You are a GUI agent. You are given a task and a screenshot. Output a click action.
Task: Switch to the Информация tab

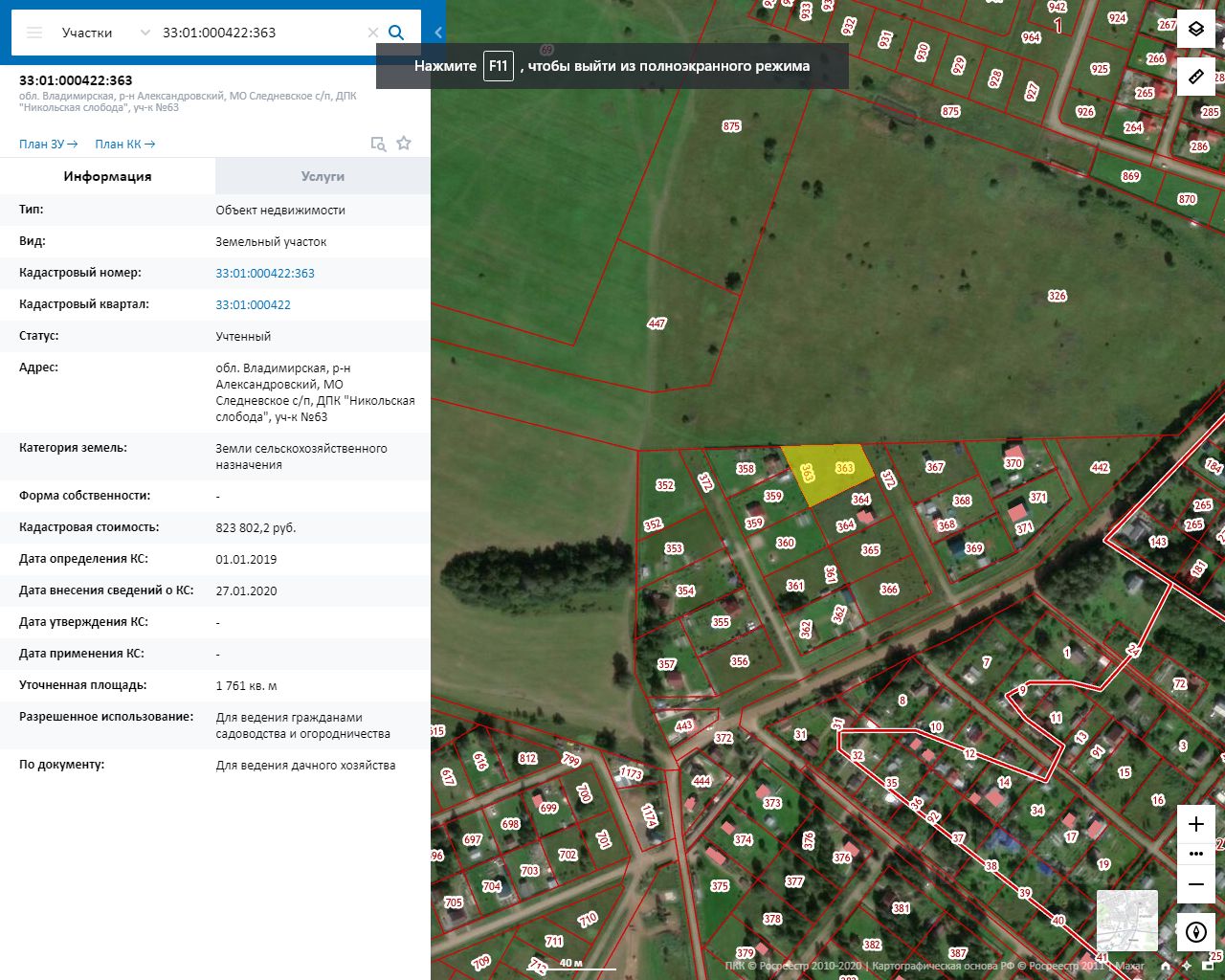point(107,176)
